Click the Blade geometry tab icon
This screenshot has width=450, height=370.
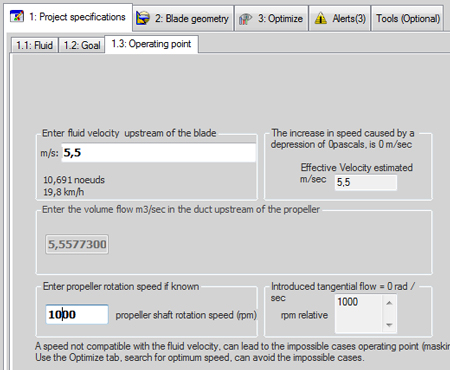click(x=143, y=18)
